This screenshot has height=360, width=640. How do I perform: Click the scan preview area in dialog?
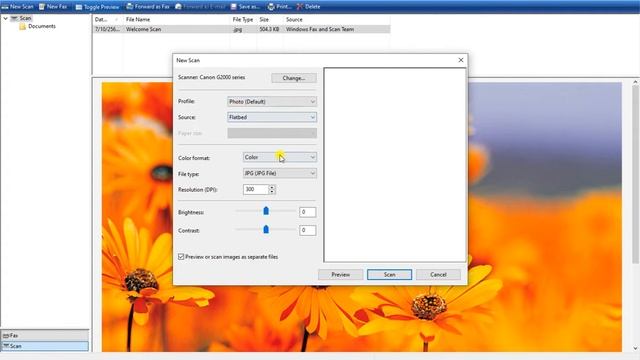point(395,165)
